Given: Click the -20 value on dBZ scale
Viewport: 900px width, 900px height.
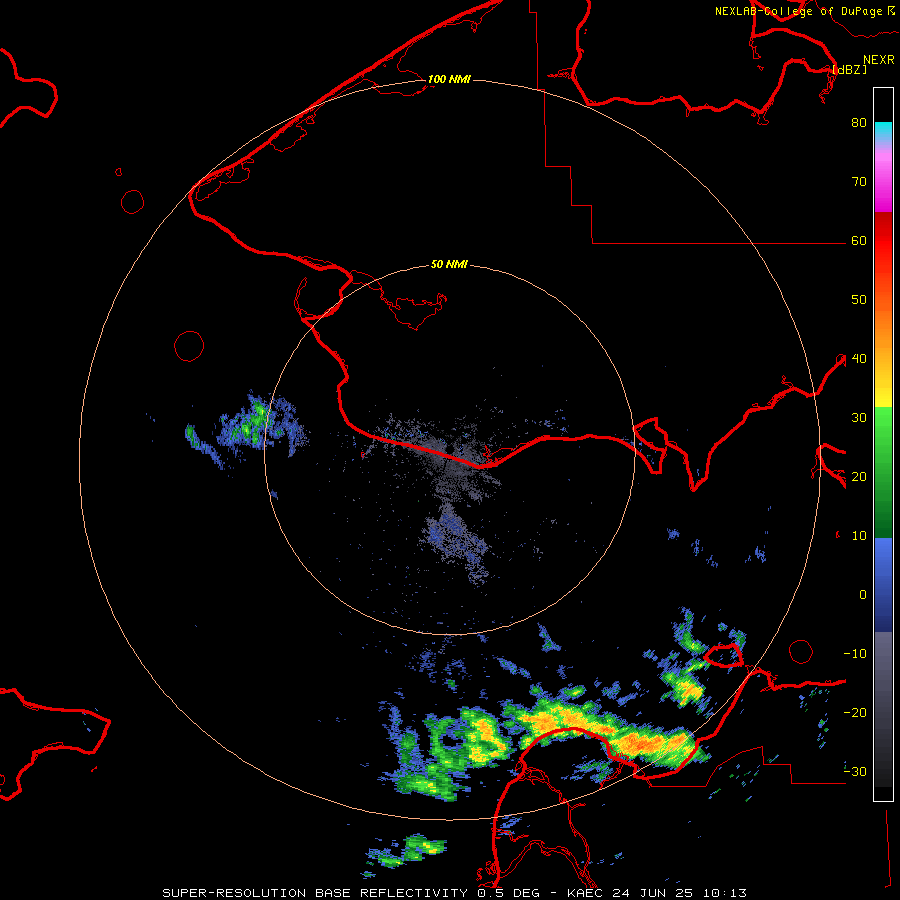Looking at the screenshot, I should coord(855,713).
